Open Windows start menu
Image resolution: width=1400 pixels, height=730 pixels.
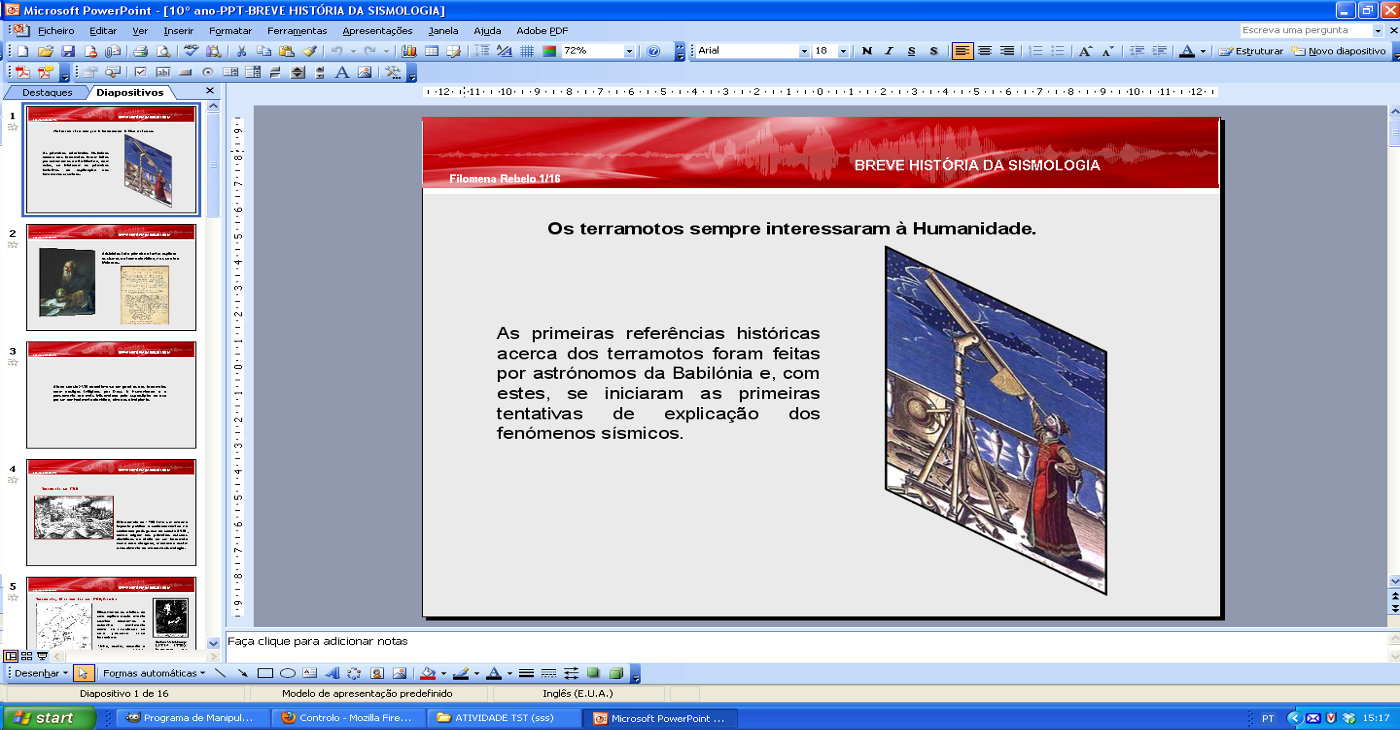pos(48,718)
